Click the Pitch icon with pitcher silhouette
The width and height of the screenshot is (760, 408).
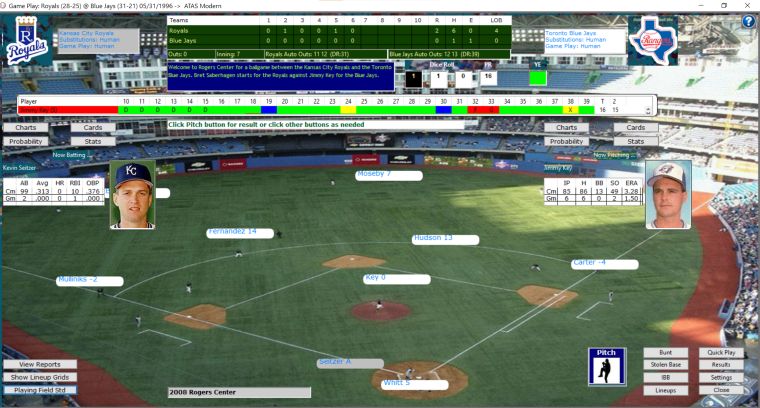(x=607, y=367)
